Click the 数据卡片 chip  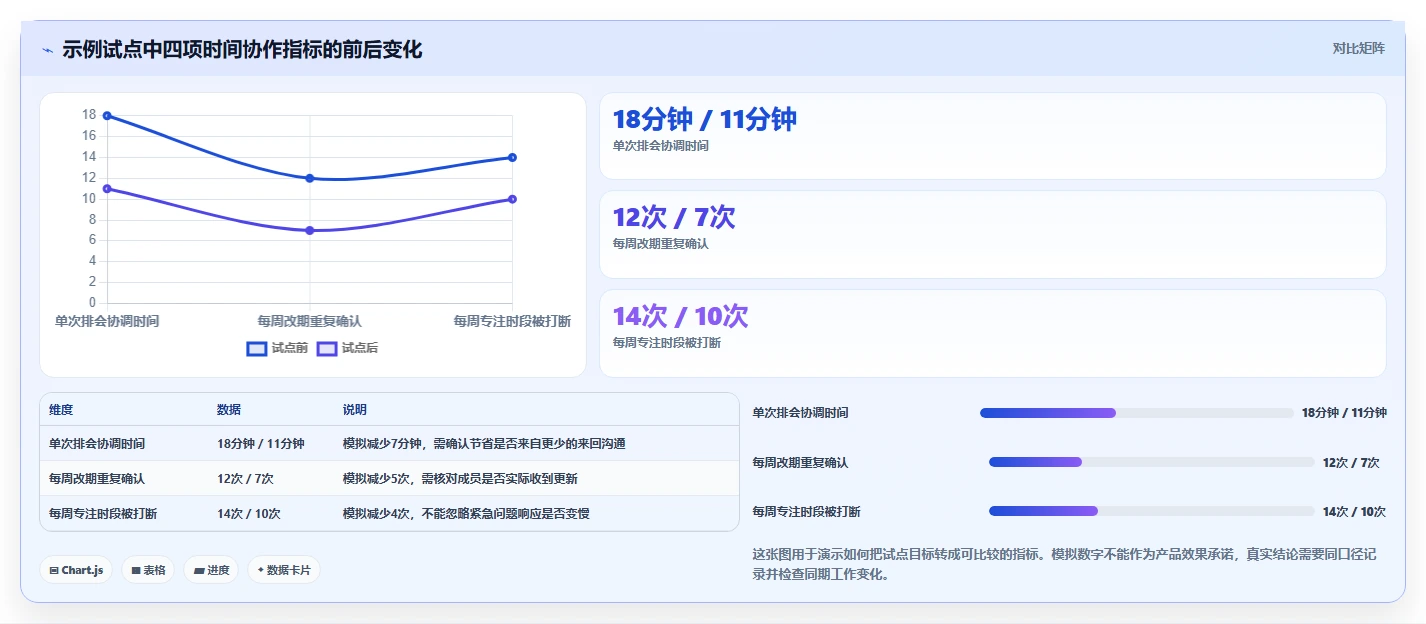[284, 570]
